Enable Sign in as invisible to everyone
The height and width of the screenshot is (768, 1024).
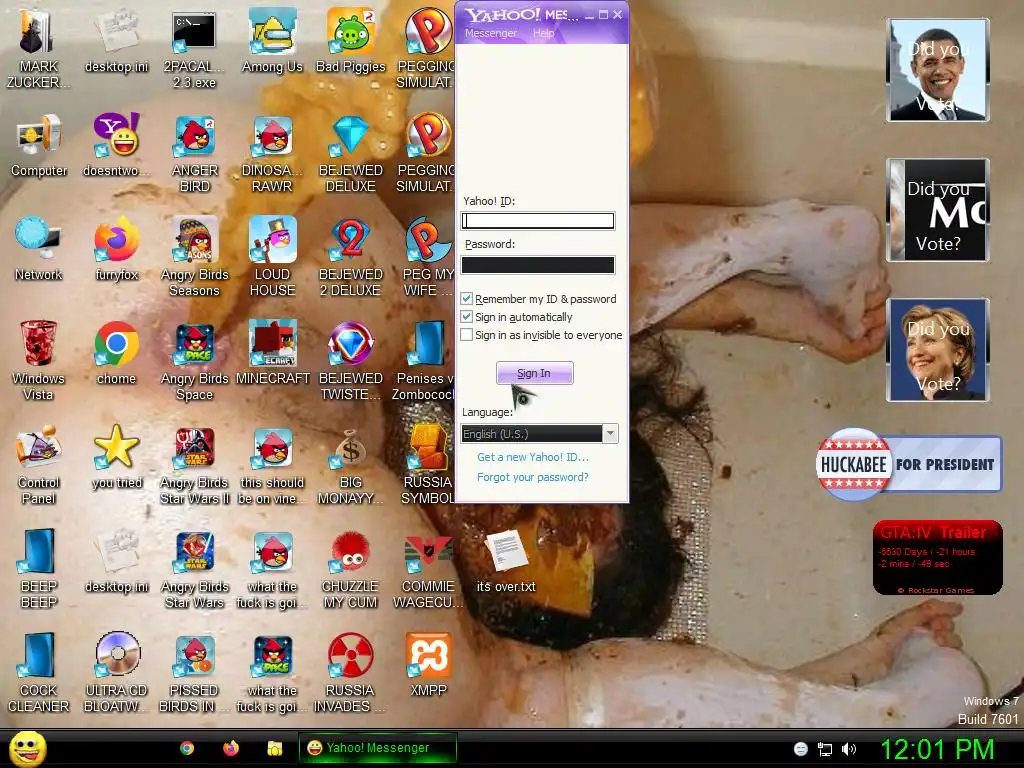[466, 335]
